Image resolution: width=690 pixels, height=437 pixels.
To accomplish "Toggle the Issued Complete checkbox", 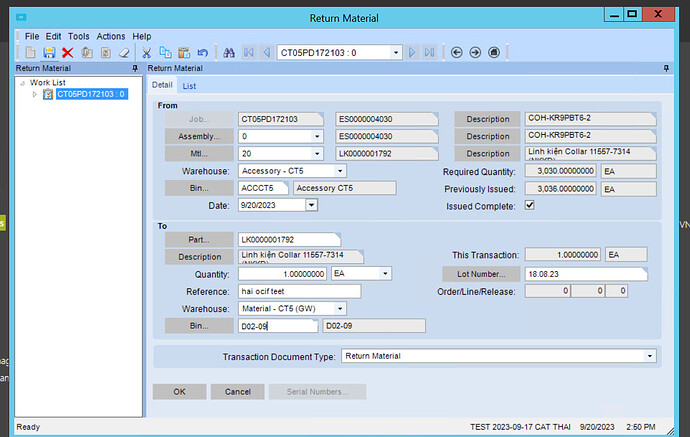I will 530,204.
